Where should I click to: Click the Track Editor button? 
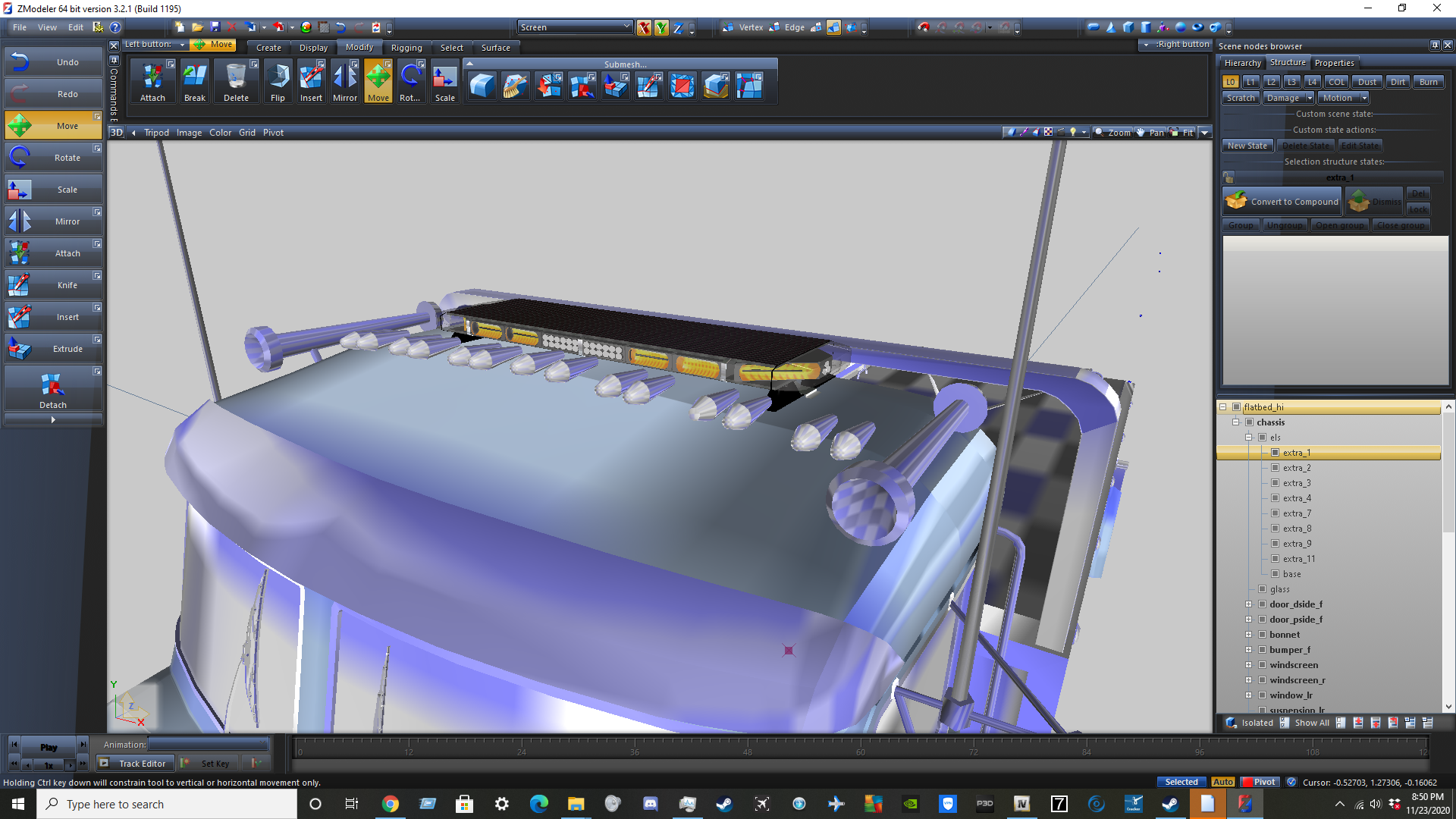135,764
